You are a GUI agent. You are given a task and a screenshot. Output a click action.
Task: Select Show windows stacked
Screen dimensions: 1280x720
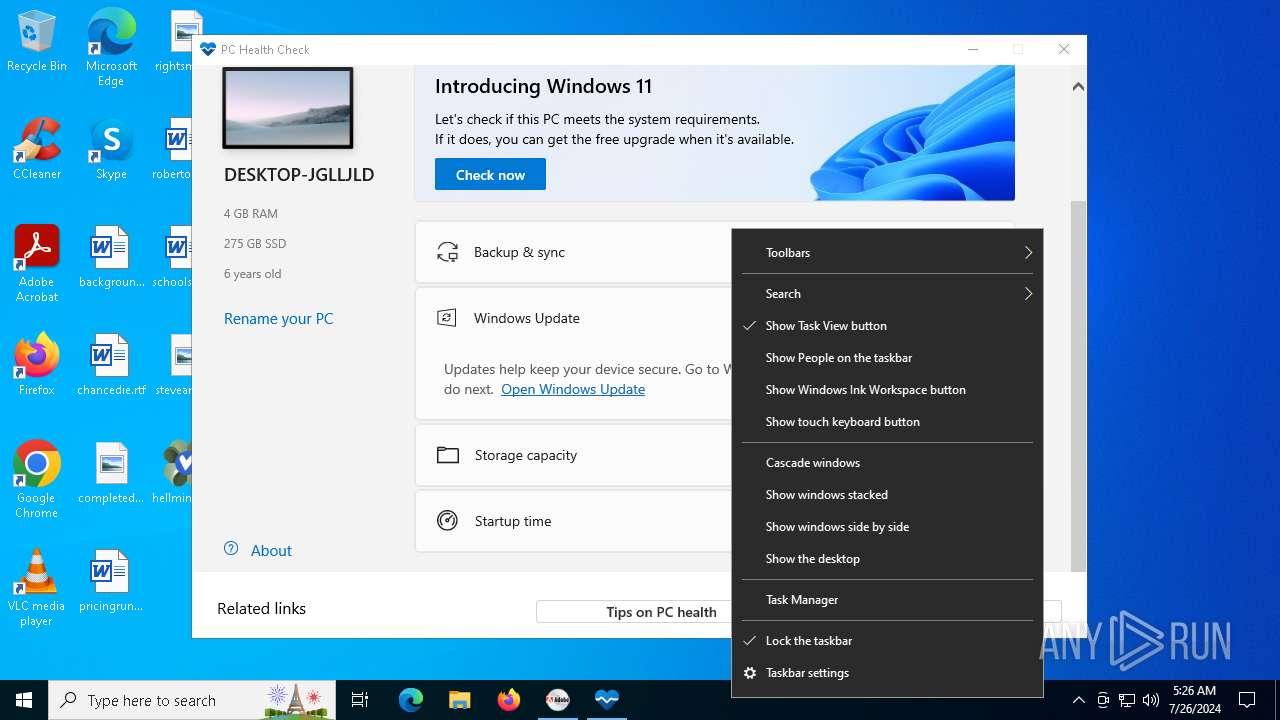[887, 495]
